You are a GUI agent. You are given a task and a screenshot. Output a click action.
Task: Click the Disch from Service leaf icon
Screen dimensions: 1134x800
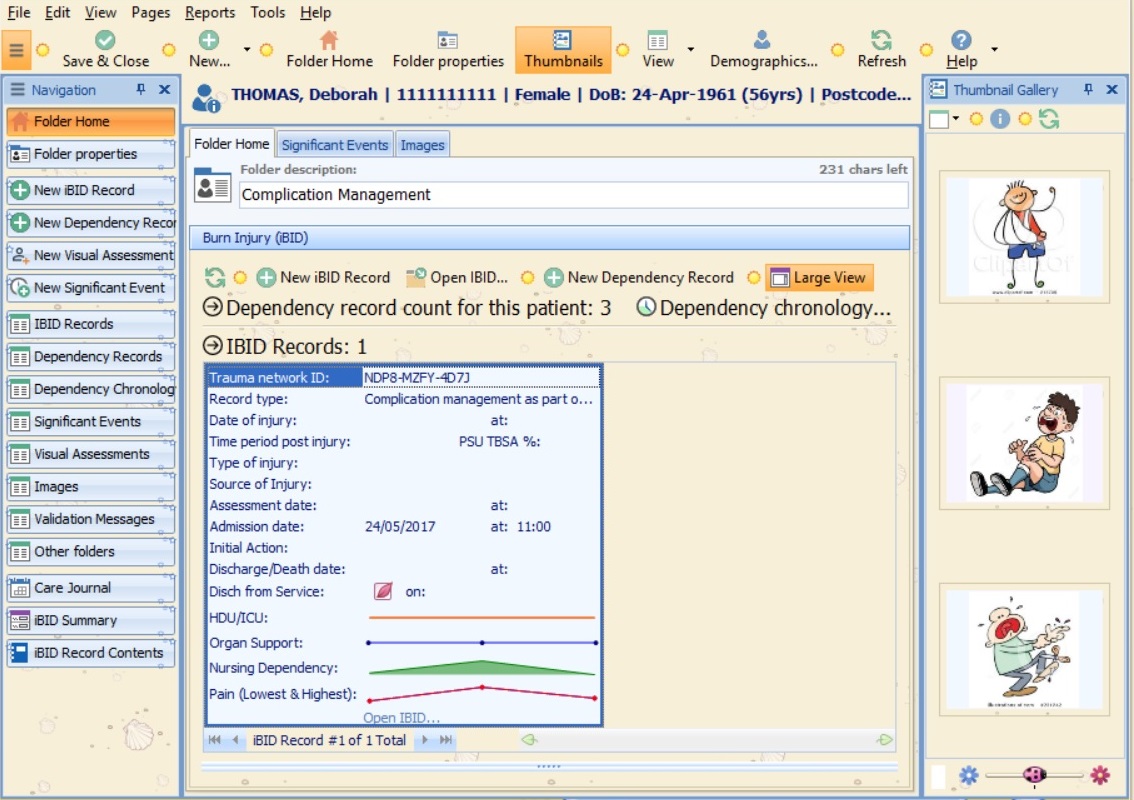pyautogui.click(x=383, y=591)
